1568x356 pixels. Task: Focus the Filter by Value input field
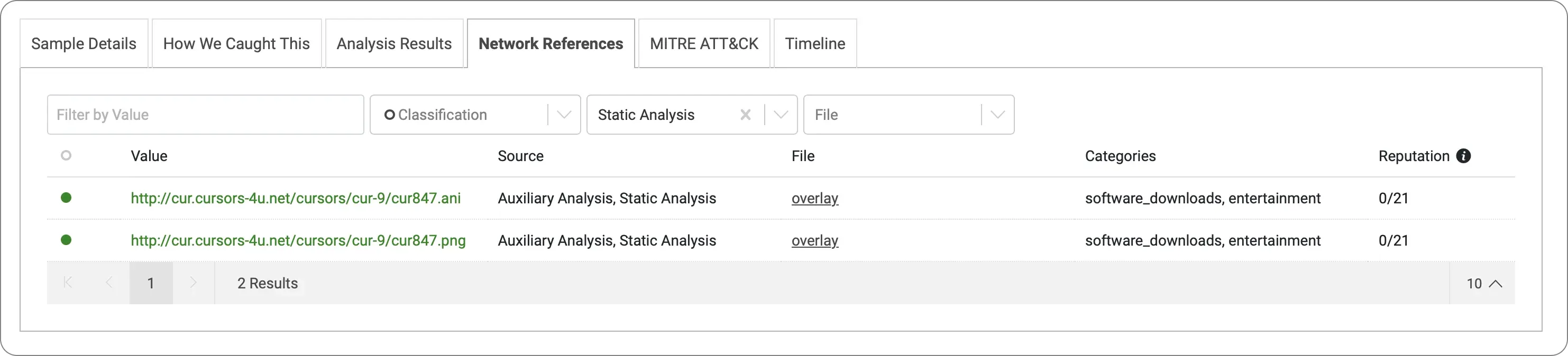pyautogui.click(x=205, y=115)
